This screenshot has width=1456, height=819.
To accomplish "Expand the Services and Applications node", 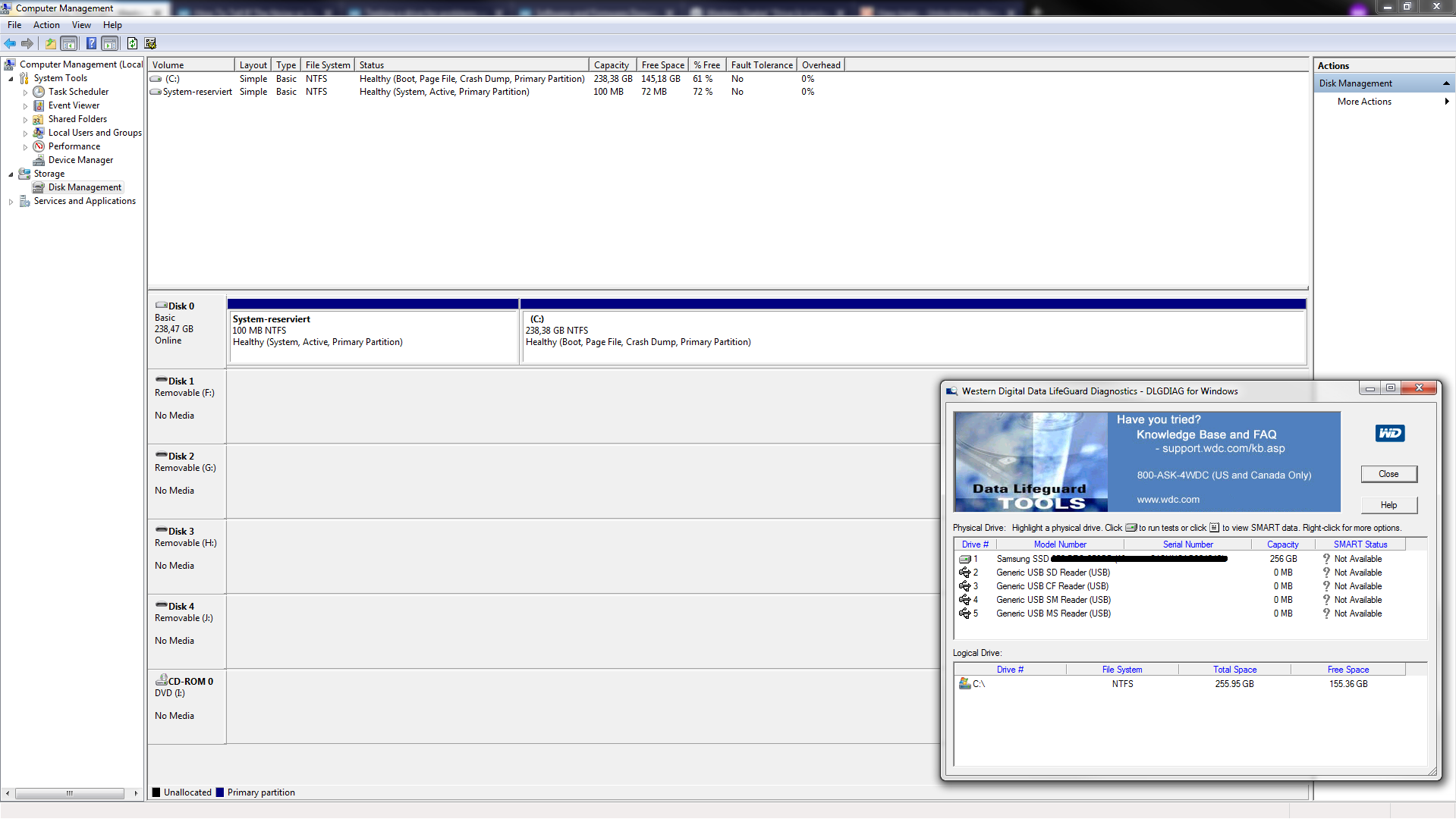I will pyautogui.click(x=11, y=202).
